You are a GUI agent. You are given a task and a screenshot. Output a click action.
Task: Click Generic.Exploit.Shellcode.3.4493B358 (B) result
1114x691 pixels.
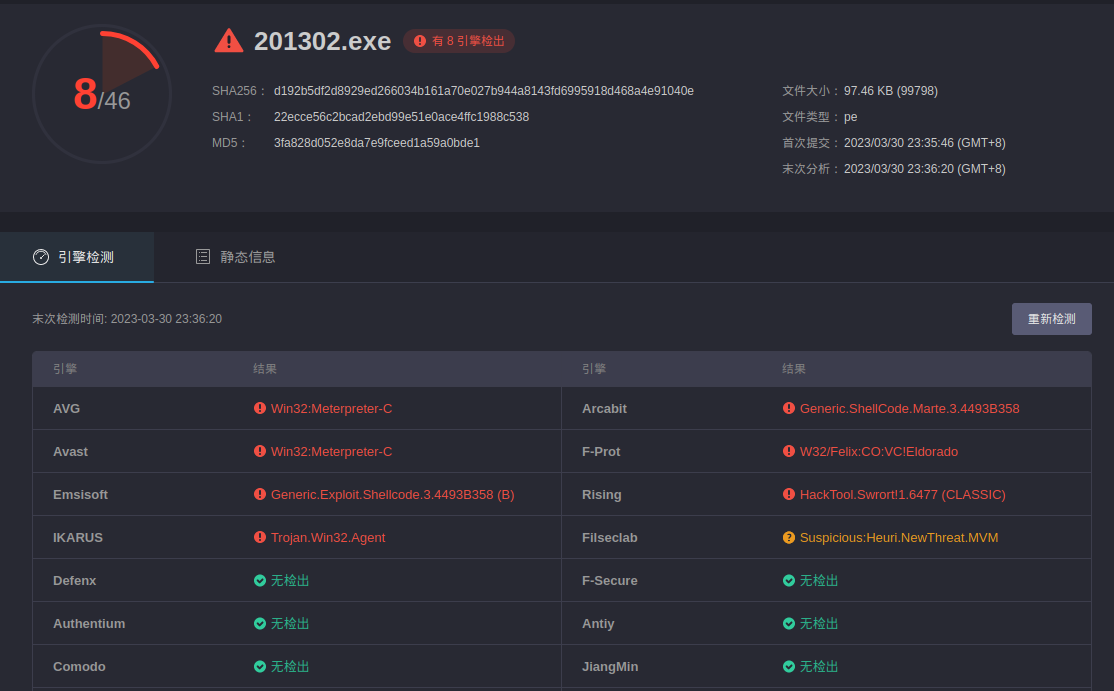(392, 494)
